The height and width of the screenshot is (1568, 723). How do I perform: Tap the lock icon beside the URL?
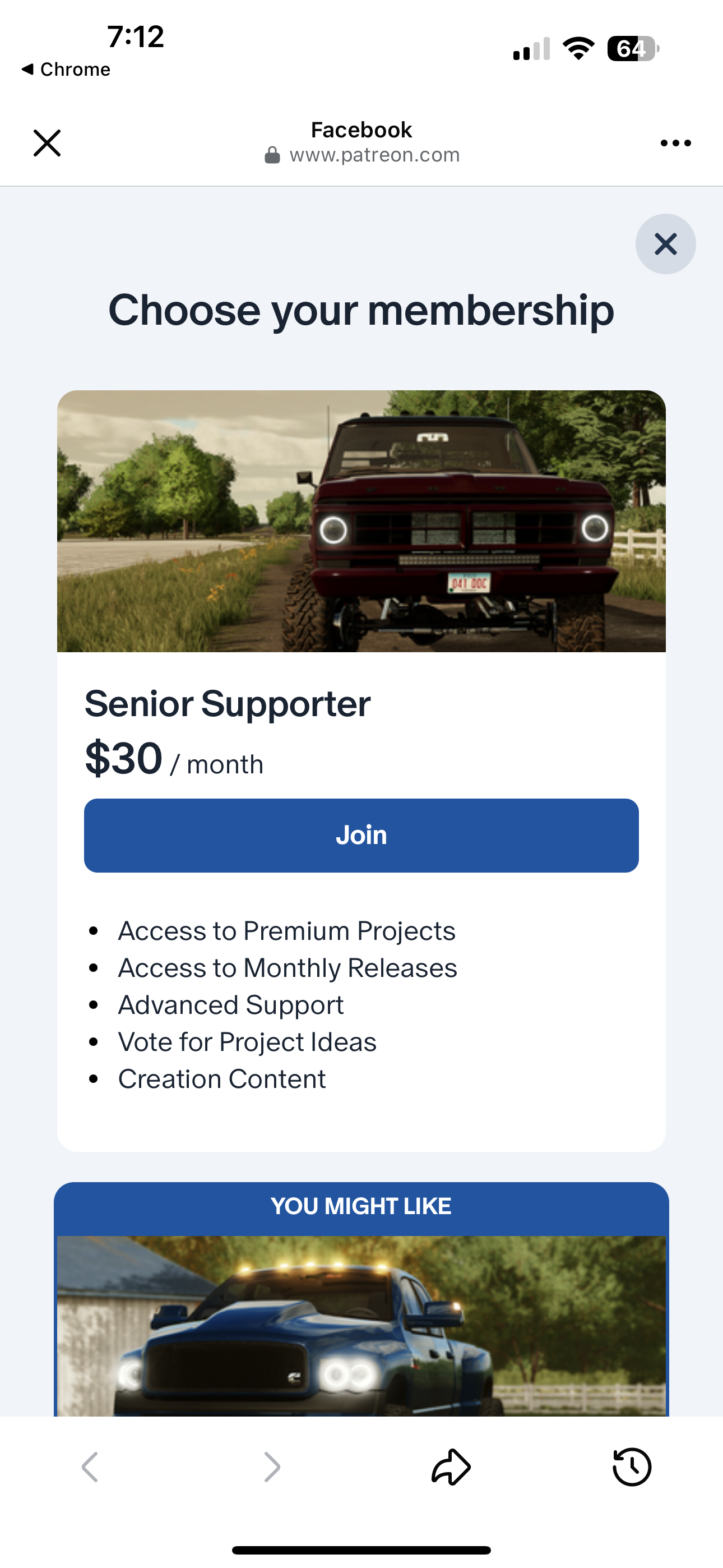point(272,155)
